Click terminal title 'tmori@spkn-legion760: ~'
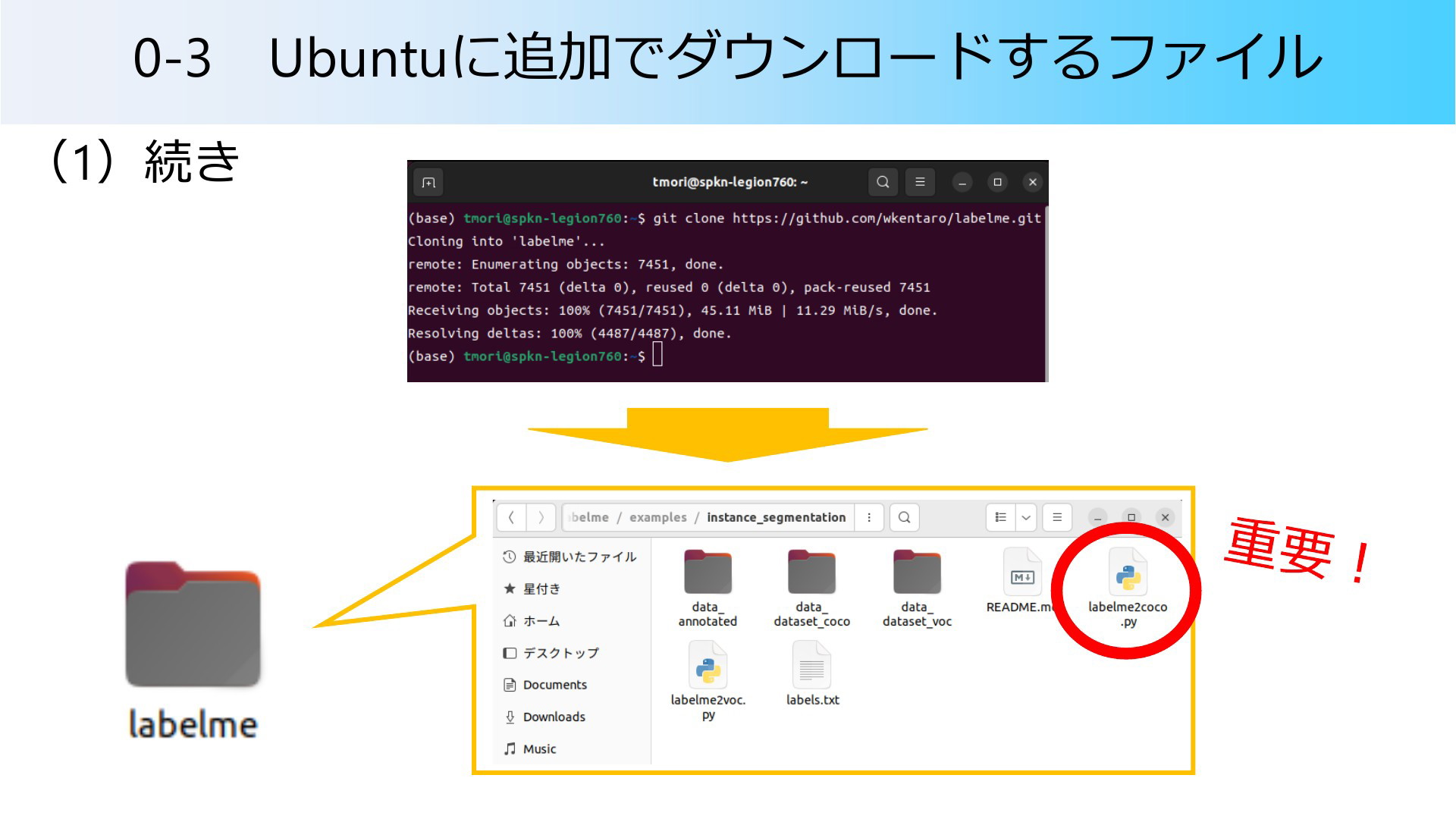The width and height of the screenshot is (1456, 819). tap(730, 182)
